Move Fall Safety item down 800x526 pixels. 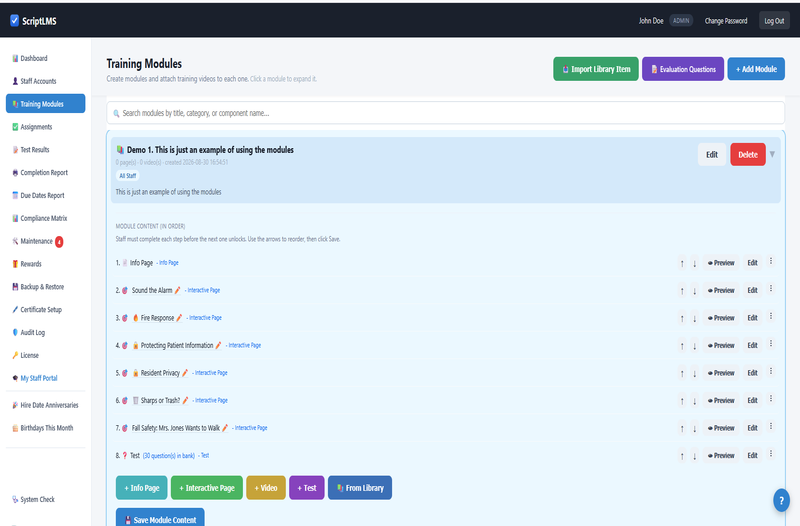coord(694,429)
